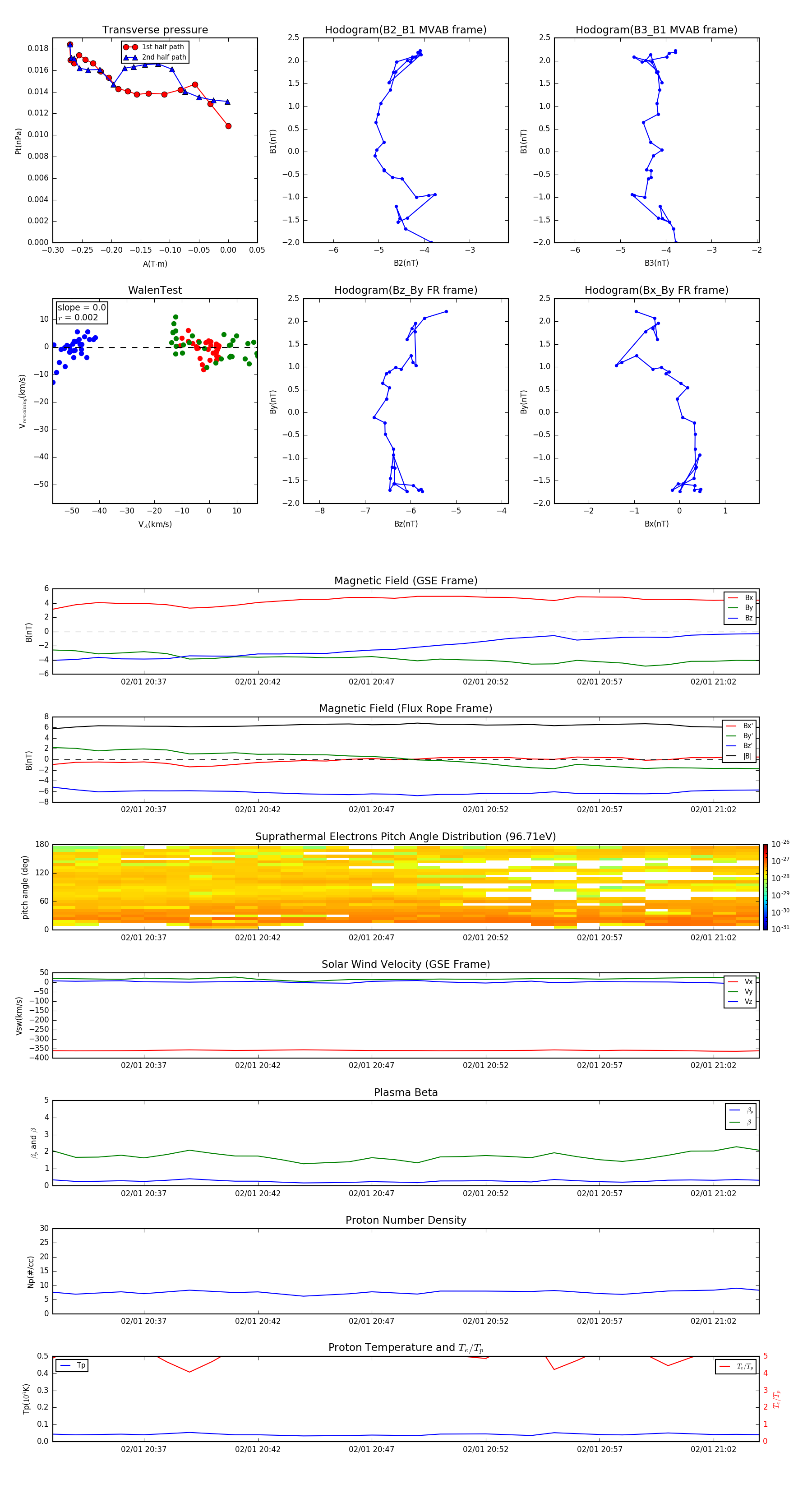Click the 'Plasma Beta' plot title
This screenshot has height=1489, width=812.
pyautogui.click(x=406, y=1092)
